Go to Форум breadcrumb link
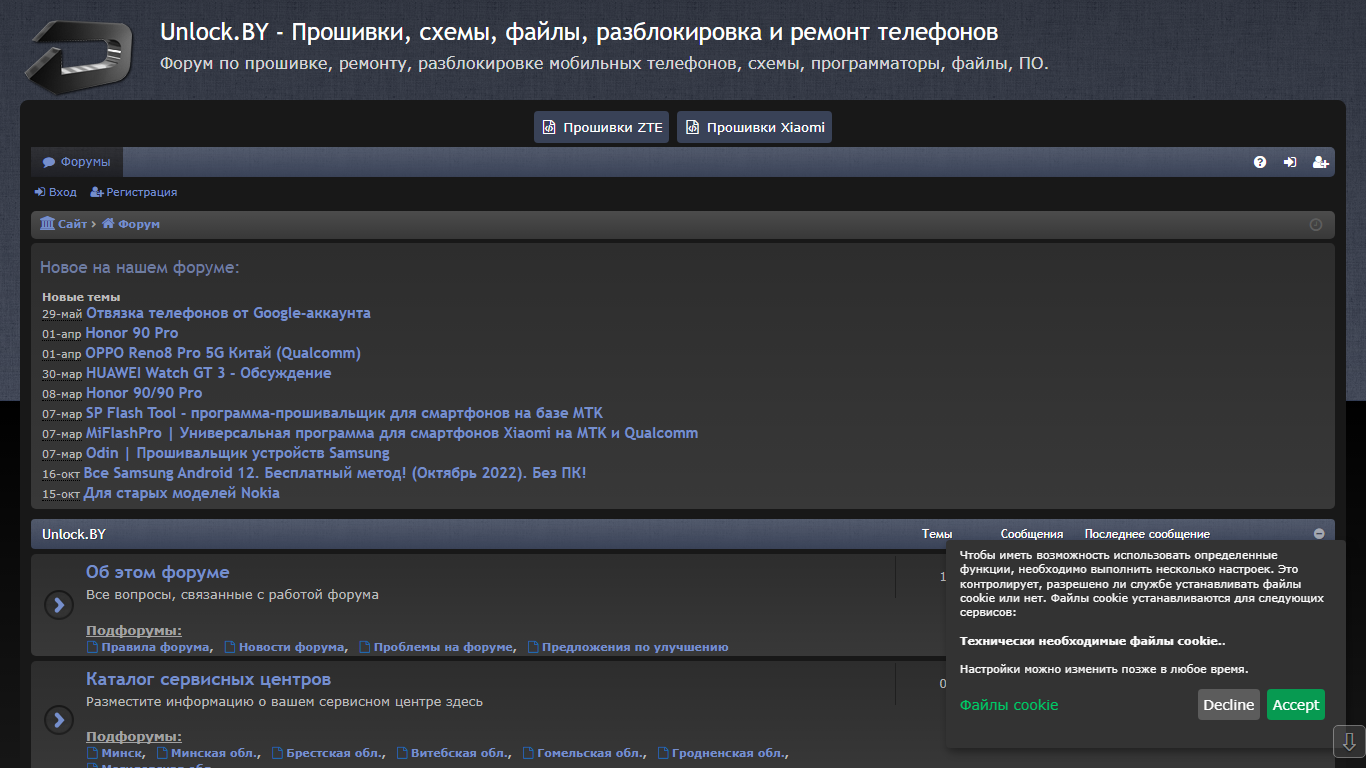1366x768 pixels. coord(131,224)
